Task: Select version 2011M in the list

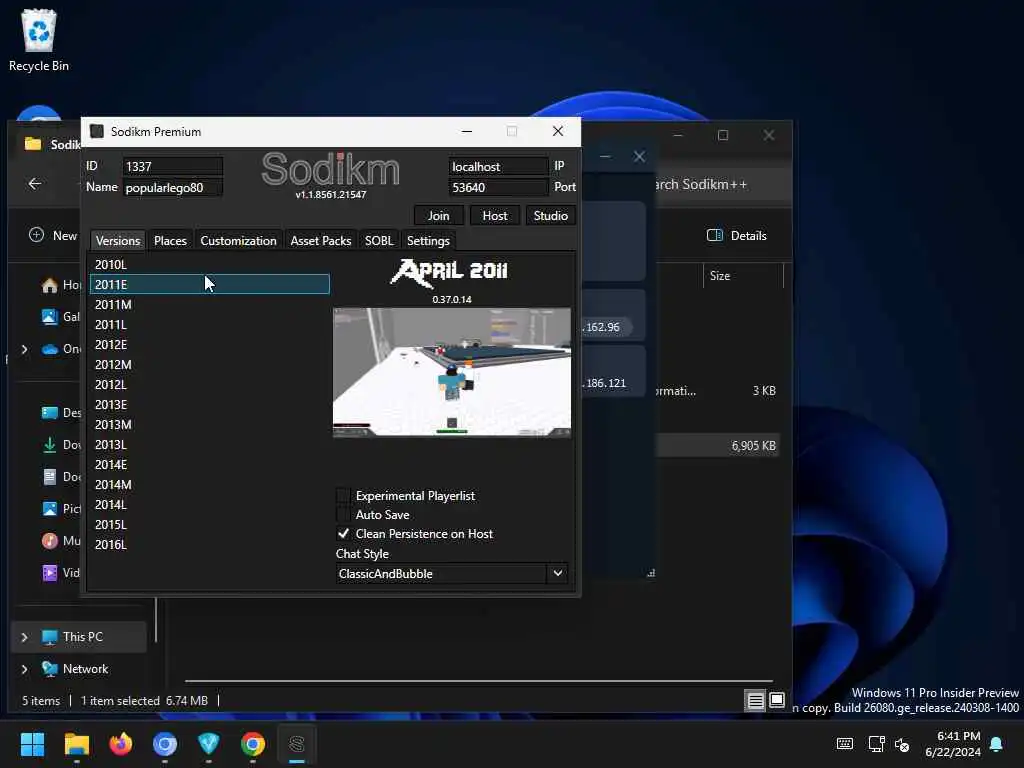Action: [210, 304]
